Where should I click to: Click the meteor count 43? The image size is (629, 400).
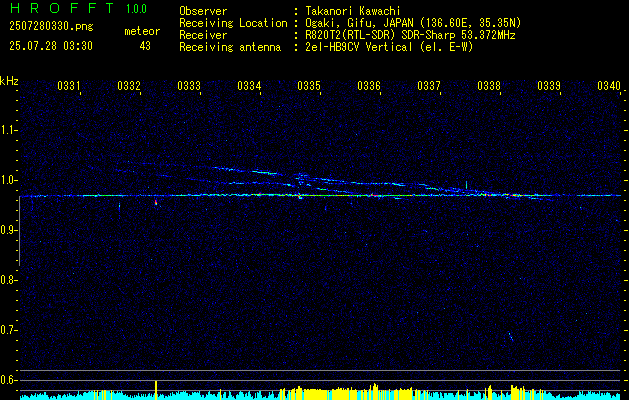pyautogui.click(x=145, y=46)
